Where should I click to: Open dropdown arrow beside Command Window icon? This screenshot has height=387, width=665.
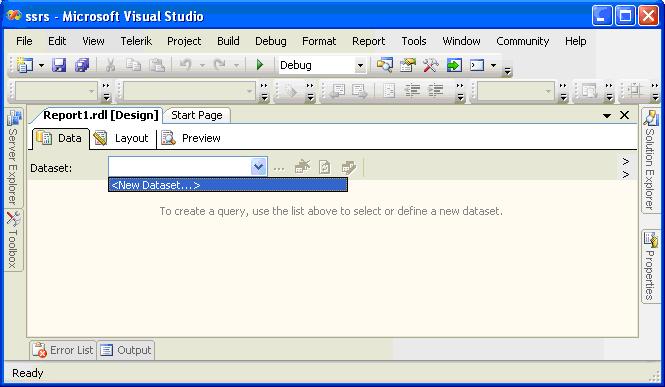pos(493,66)
